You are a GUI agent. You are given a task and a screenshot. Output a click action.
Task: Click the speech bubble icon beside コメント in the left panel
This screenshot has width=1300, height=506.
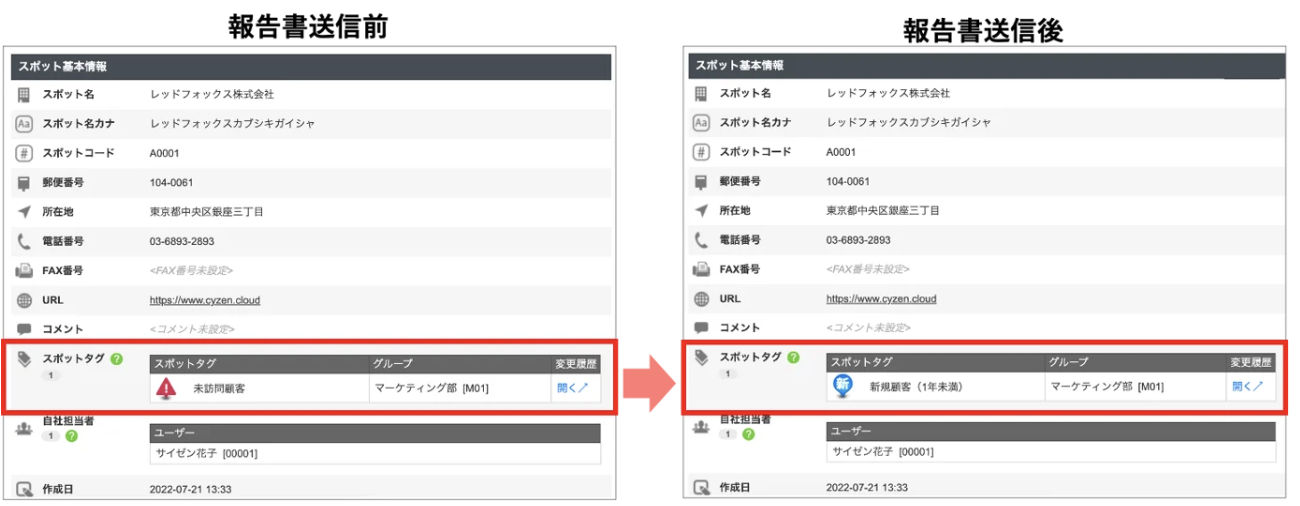coord(25,329)
